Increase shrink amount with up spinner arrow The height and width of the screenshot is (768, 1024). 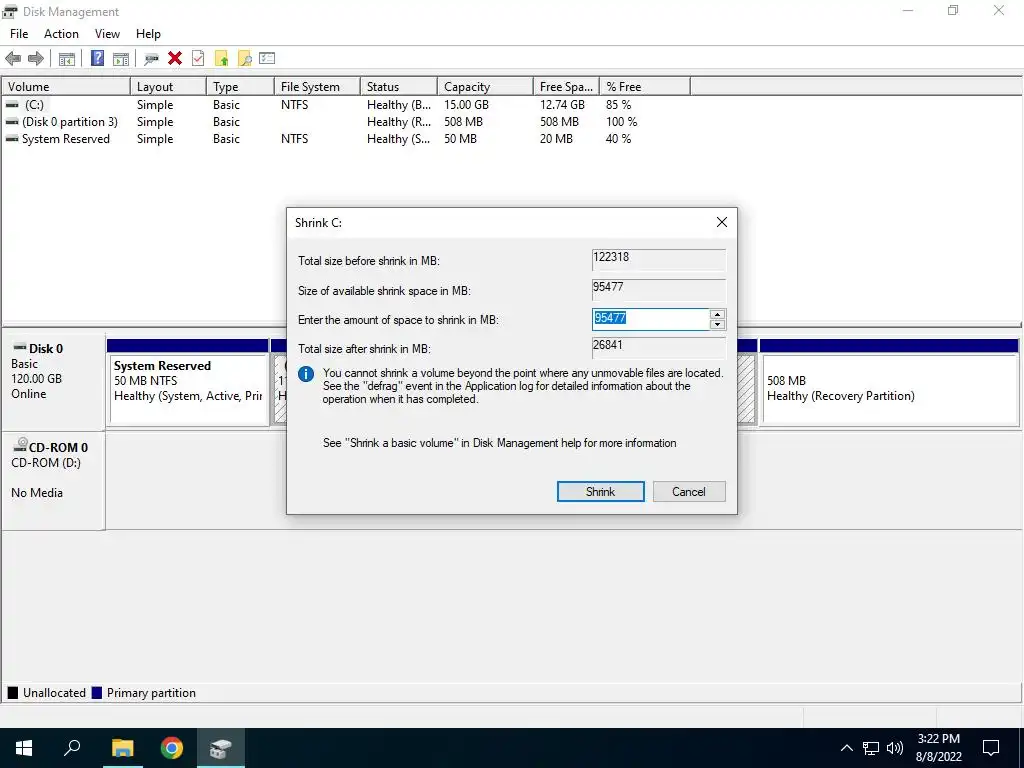point(717,314)
